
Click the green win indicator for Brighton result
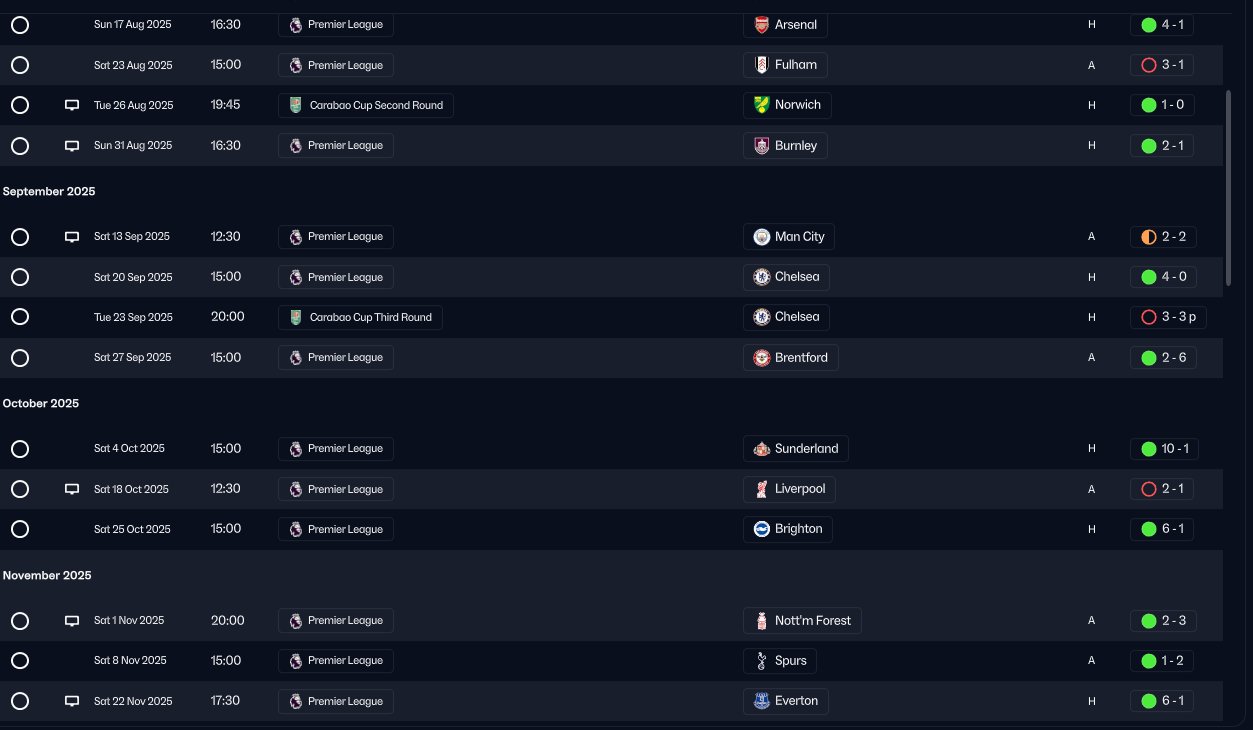(1149, 529)
